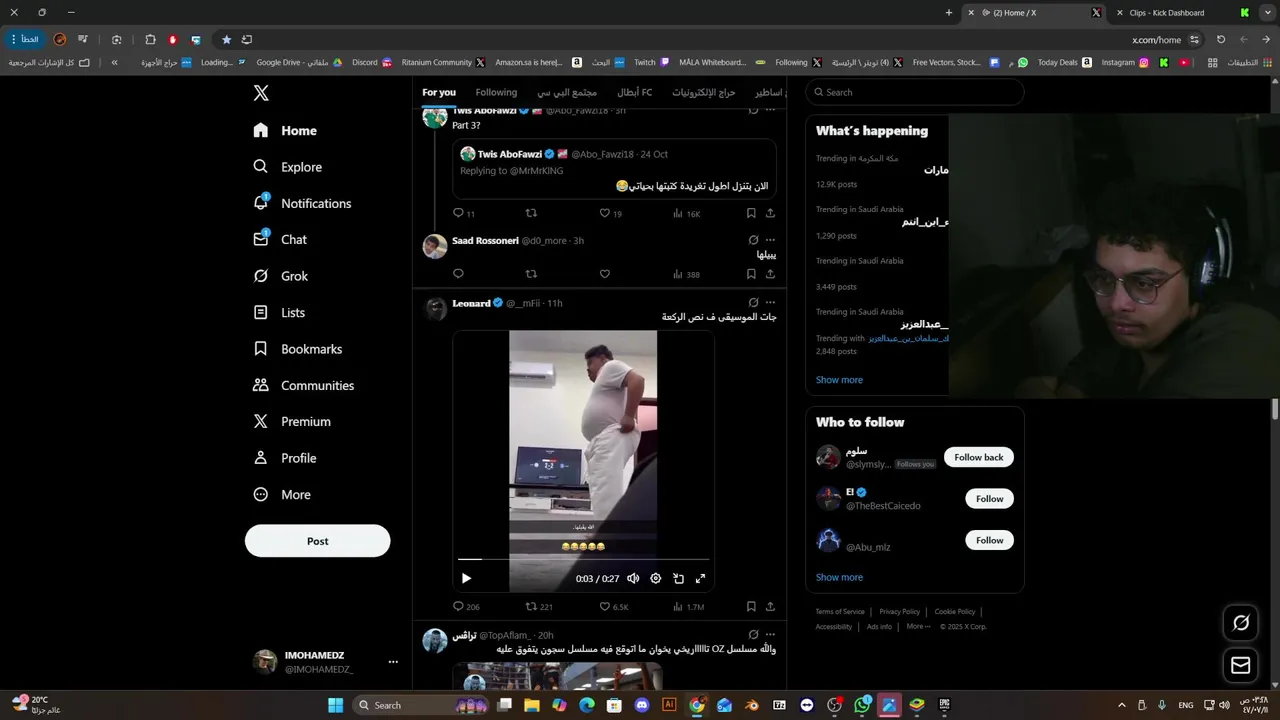Open Notifications from the sidebar
The image size is (1280, 720).
302,203
